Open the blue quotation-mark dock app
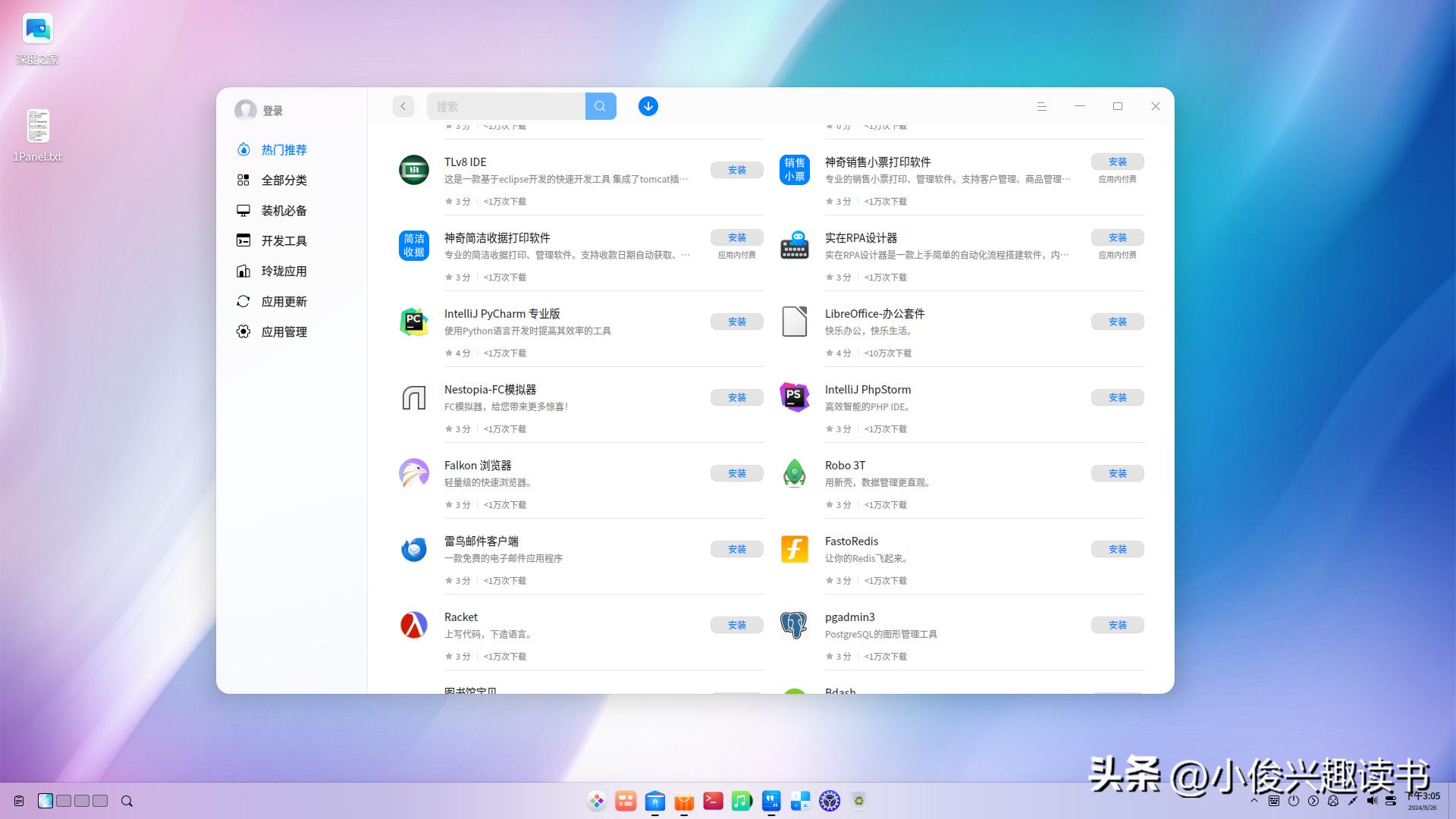The height and width of the screenshot is (819, 1456). click(x=771, y=801)
